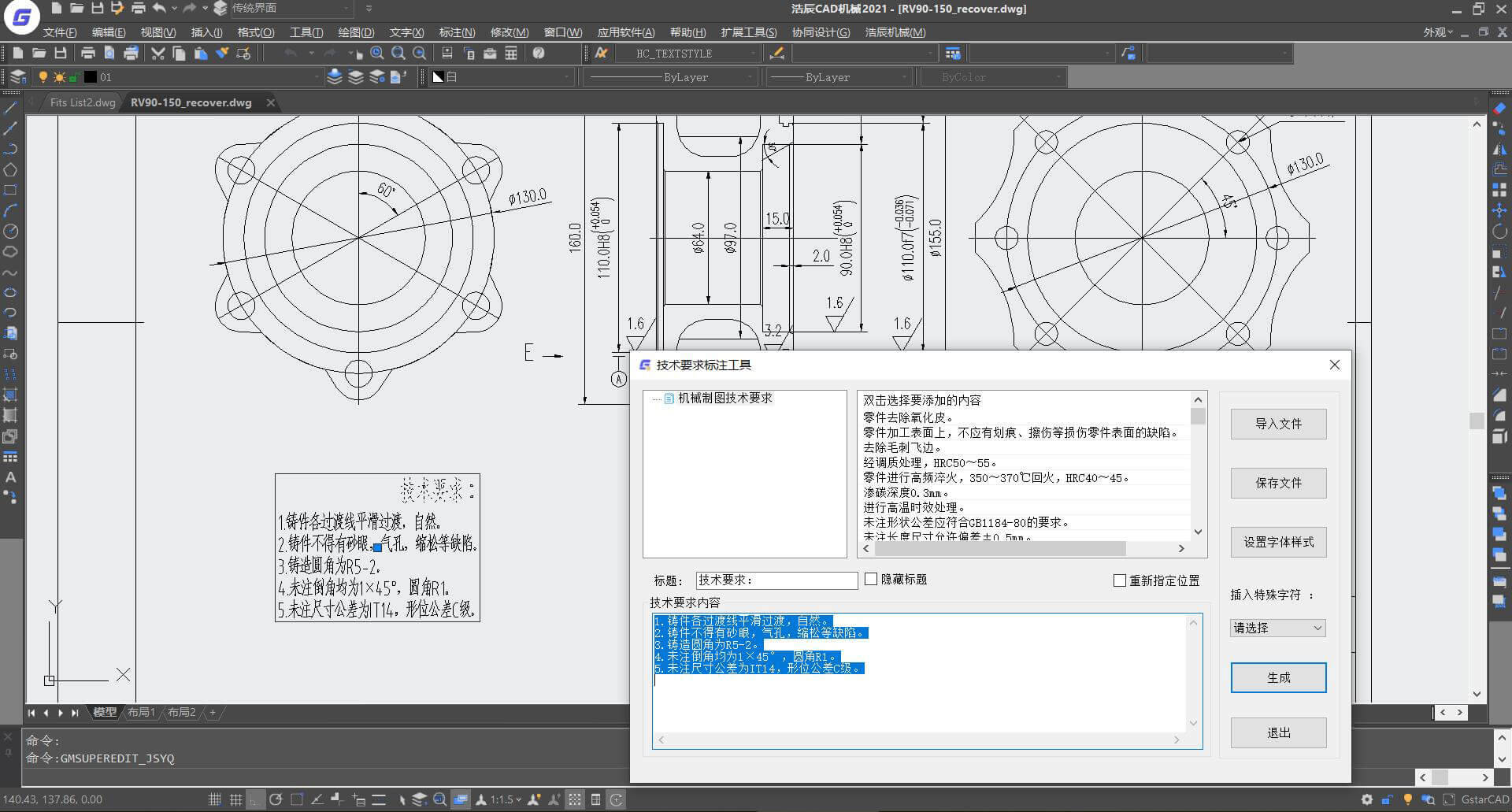Click the 设置字体样式 button
This screenshot has width=1512, height=812.
[x=1278, y=542]
